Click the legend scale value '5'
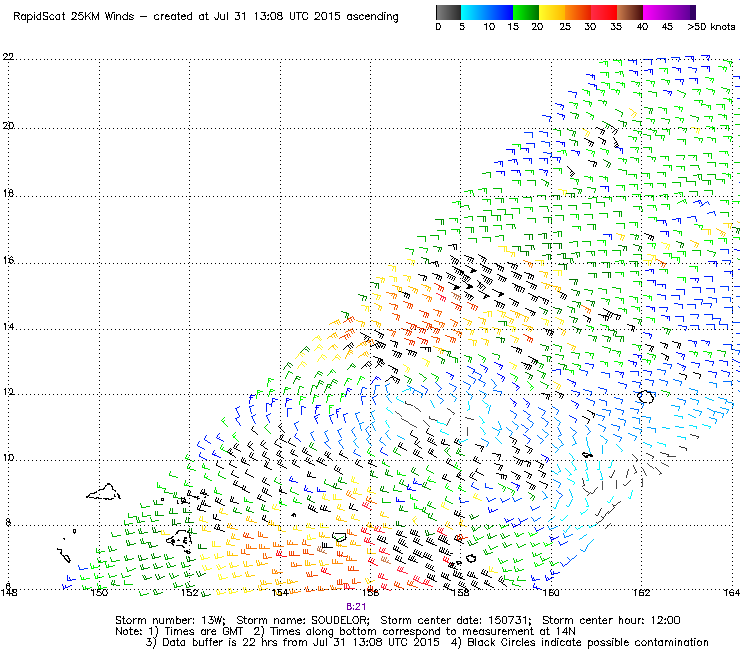This screenshot has width=740, height=650. pyautogui.click(x=462, y=27)
